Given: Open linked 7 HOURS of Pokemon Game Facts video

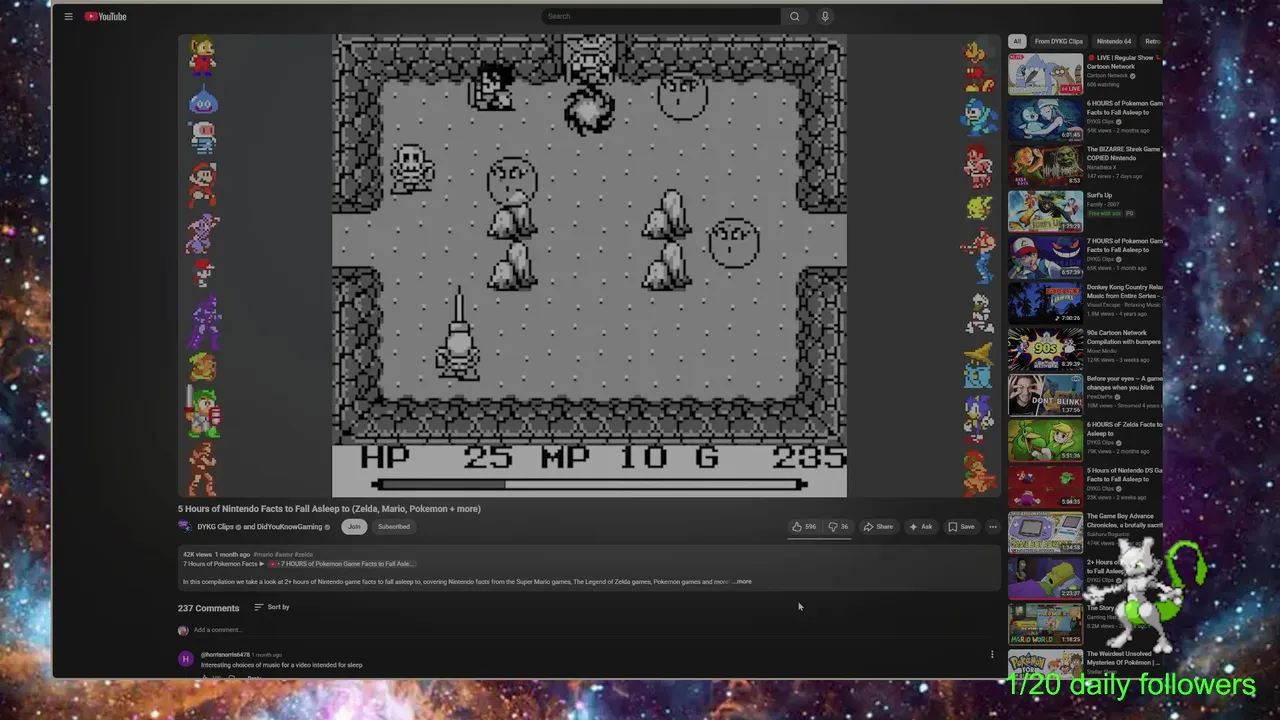Looking at the screenshot, I should click(x=340, y=564).
